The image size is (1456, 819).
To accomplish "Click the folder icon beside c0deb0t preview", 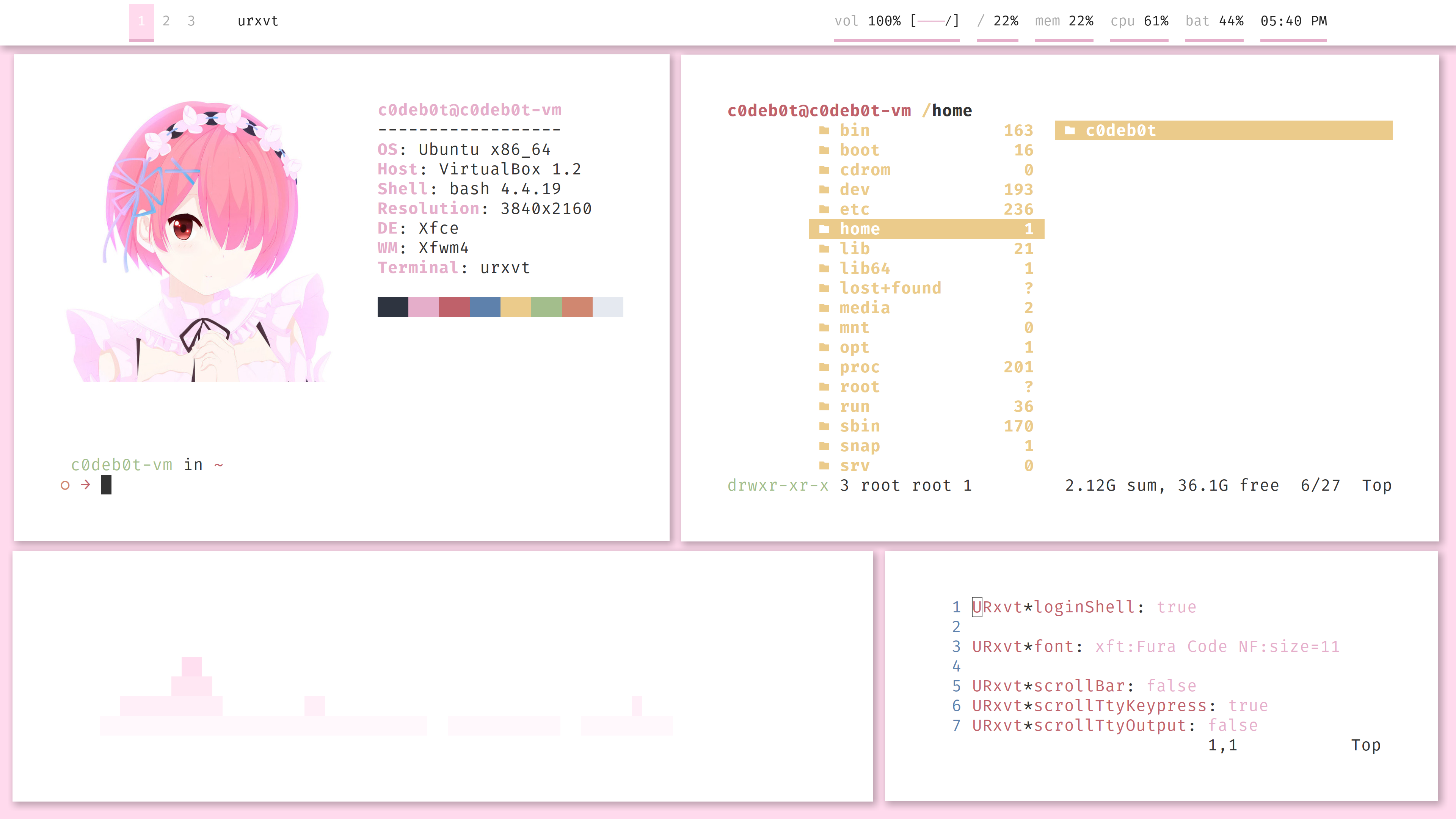I will coord(1069,130).
